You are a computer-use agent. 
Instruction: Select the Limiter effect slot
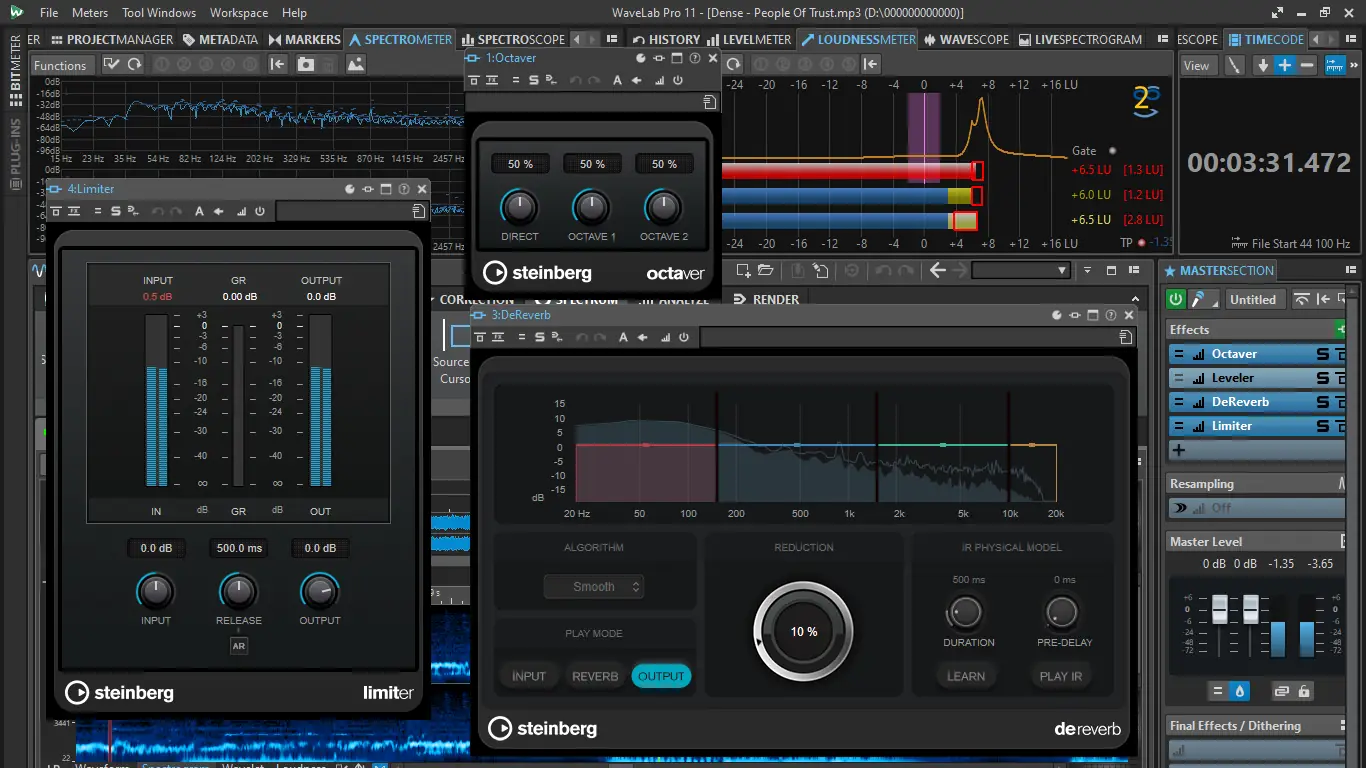click(x=1256, y=426)
